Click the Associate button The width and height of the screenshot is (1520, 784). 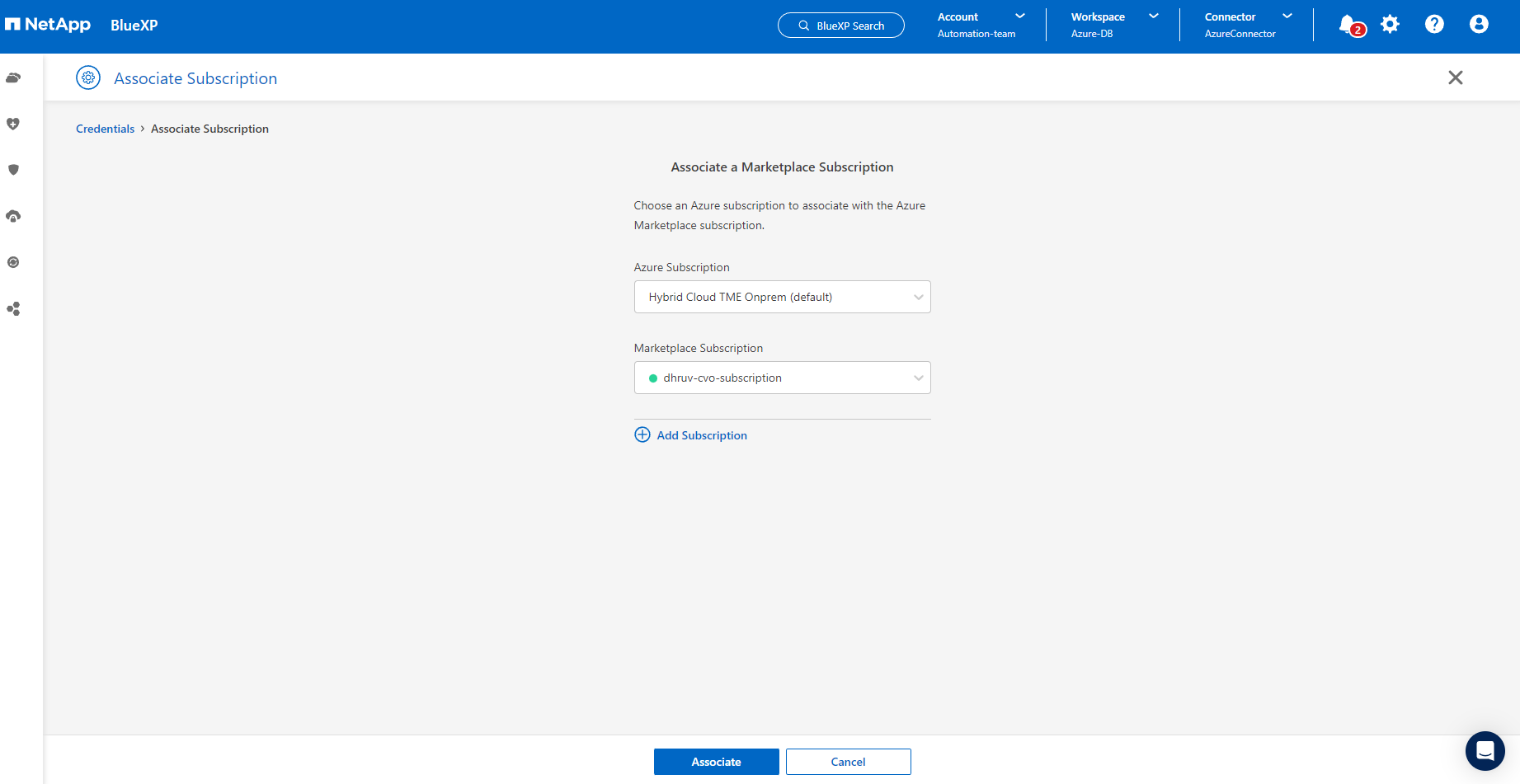pos(716,762)
